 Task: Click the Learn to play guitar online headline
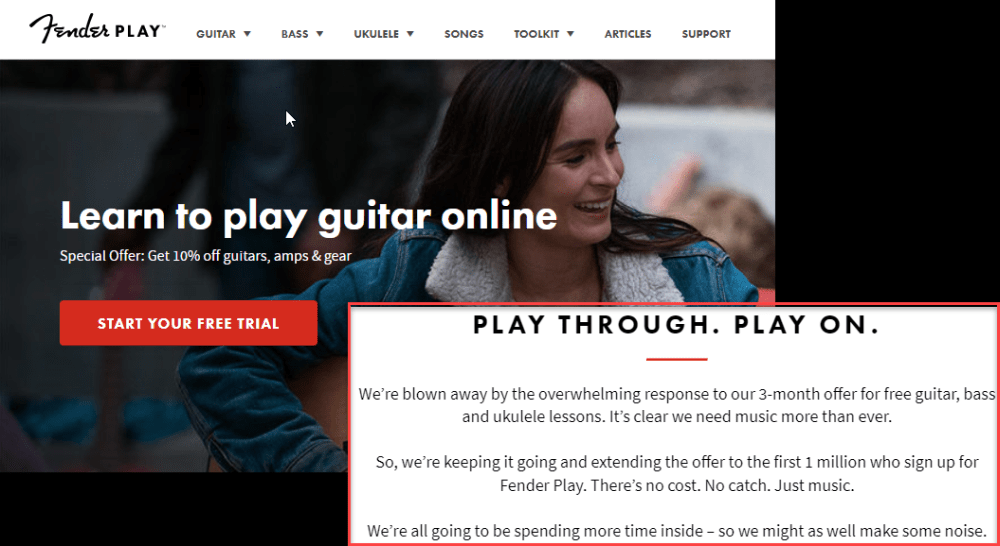[309, 217]
